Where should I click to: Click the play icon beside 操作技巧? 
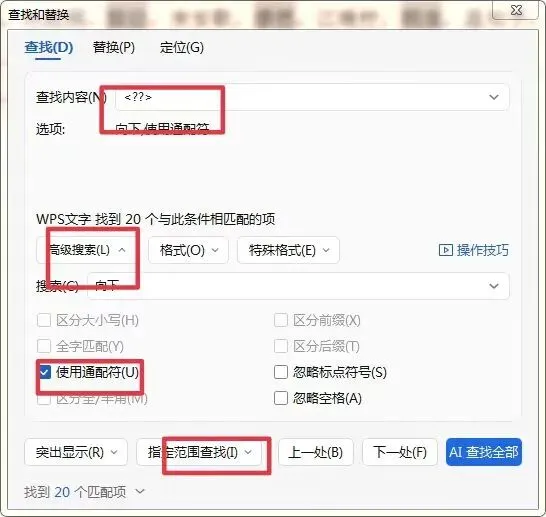pos(446,250)
